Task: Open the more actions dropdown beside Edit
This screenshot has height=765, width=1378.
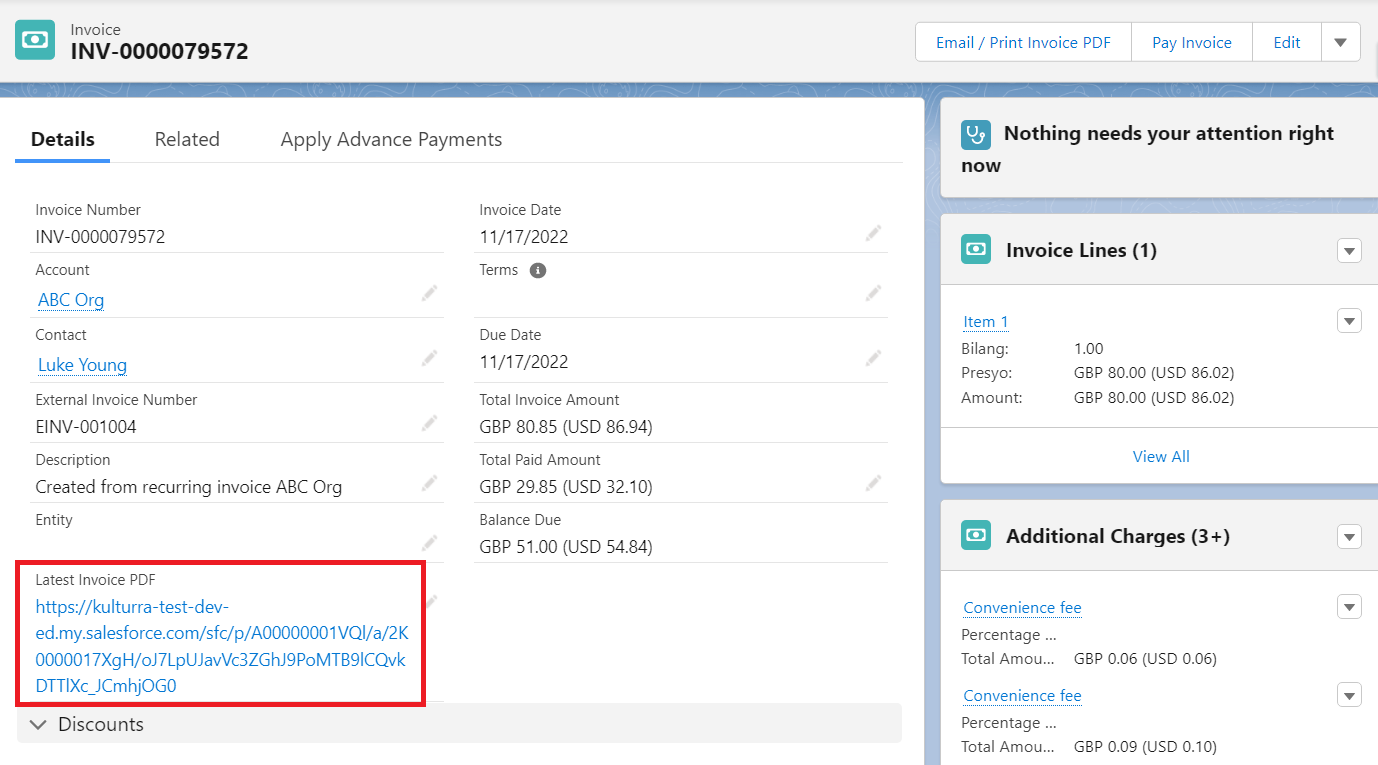Action: 1340,42
